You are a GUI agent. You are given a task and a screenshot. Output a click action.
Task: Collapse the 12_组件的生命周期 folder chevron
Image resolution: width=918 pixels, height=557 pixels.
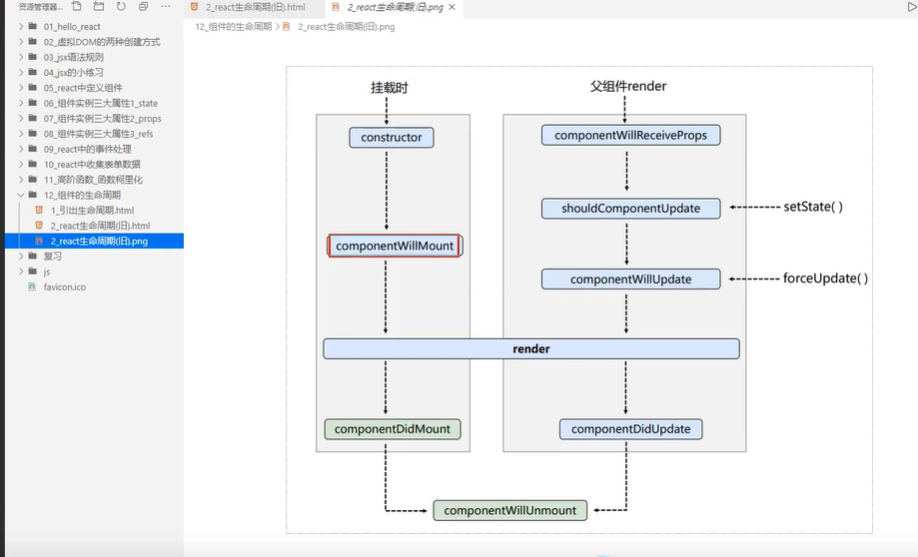coord(21,194)
